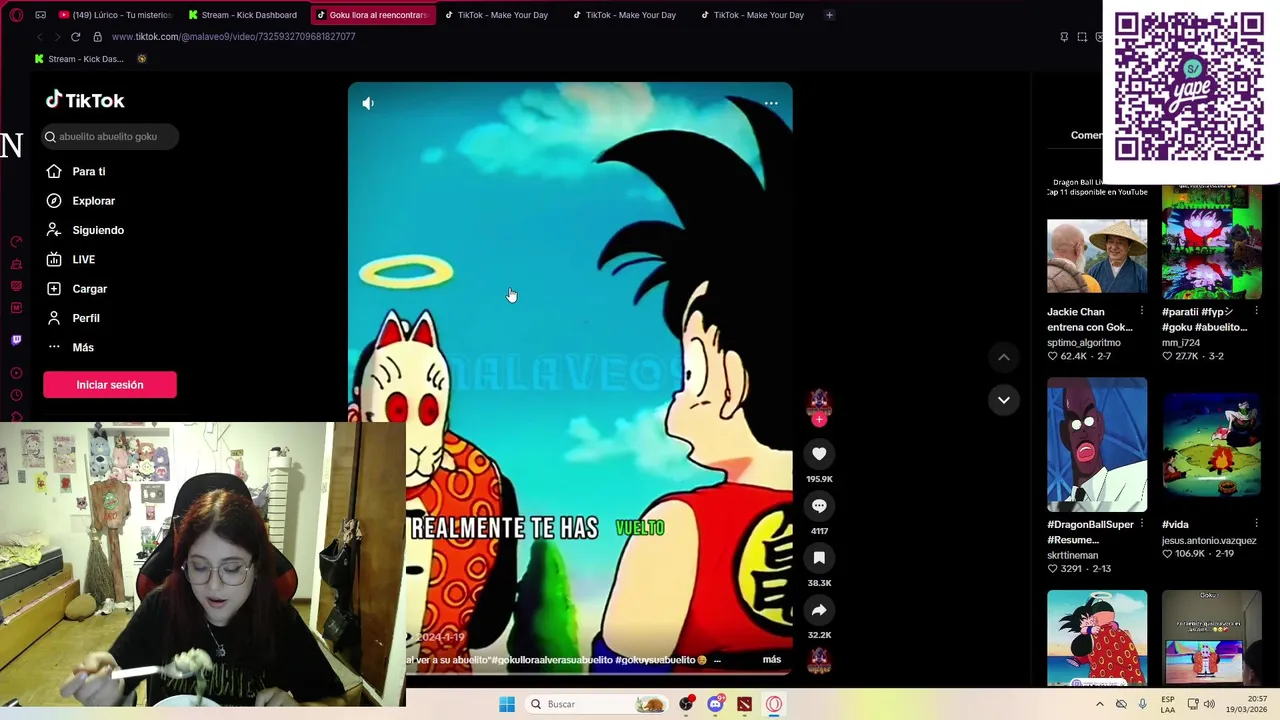Open the Cargar upload page
The image size is (1280, 720).
pos(77,289)
